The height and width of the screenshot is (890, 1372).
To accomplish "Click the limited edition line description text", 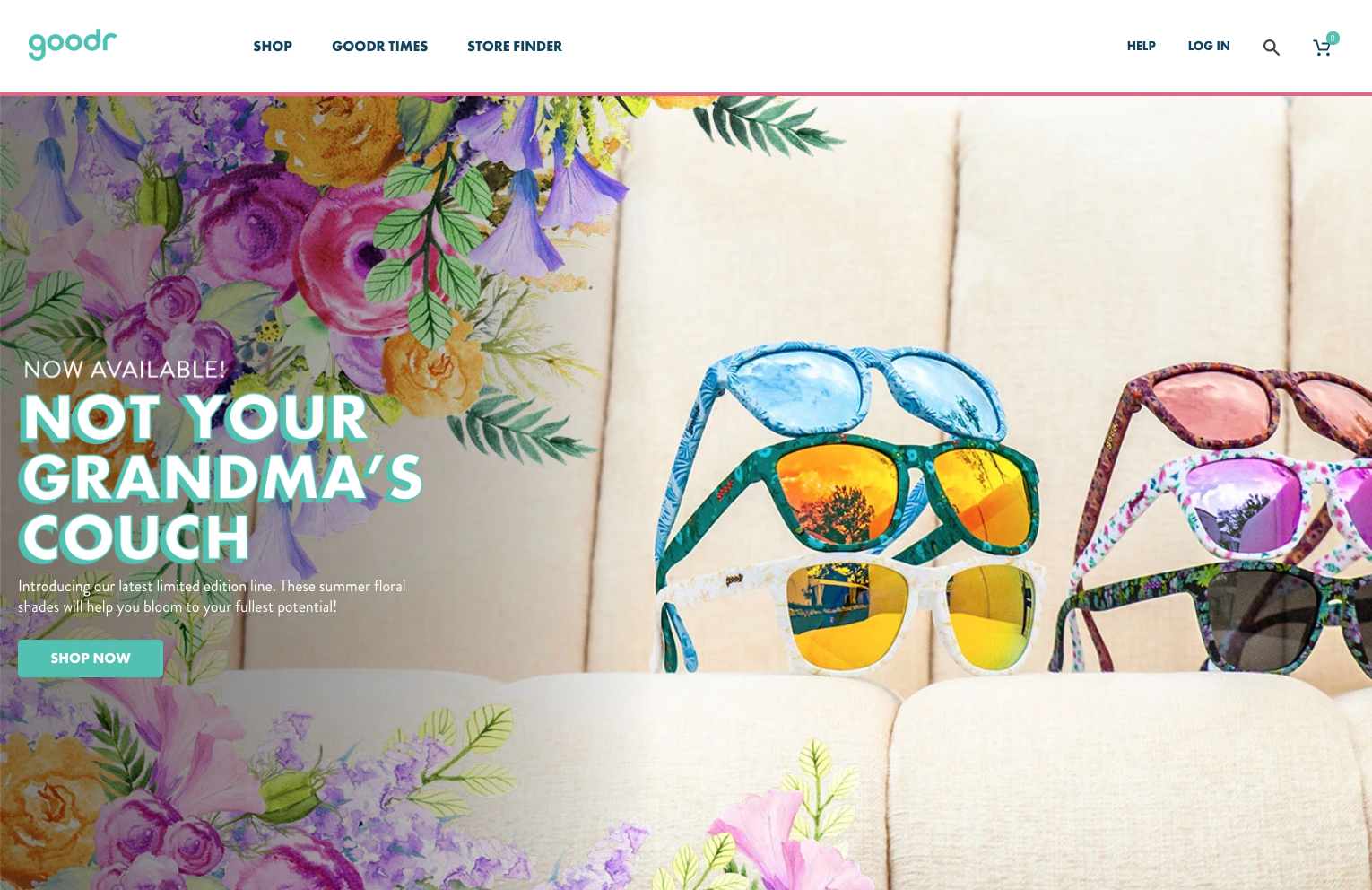I will [212, 597].
